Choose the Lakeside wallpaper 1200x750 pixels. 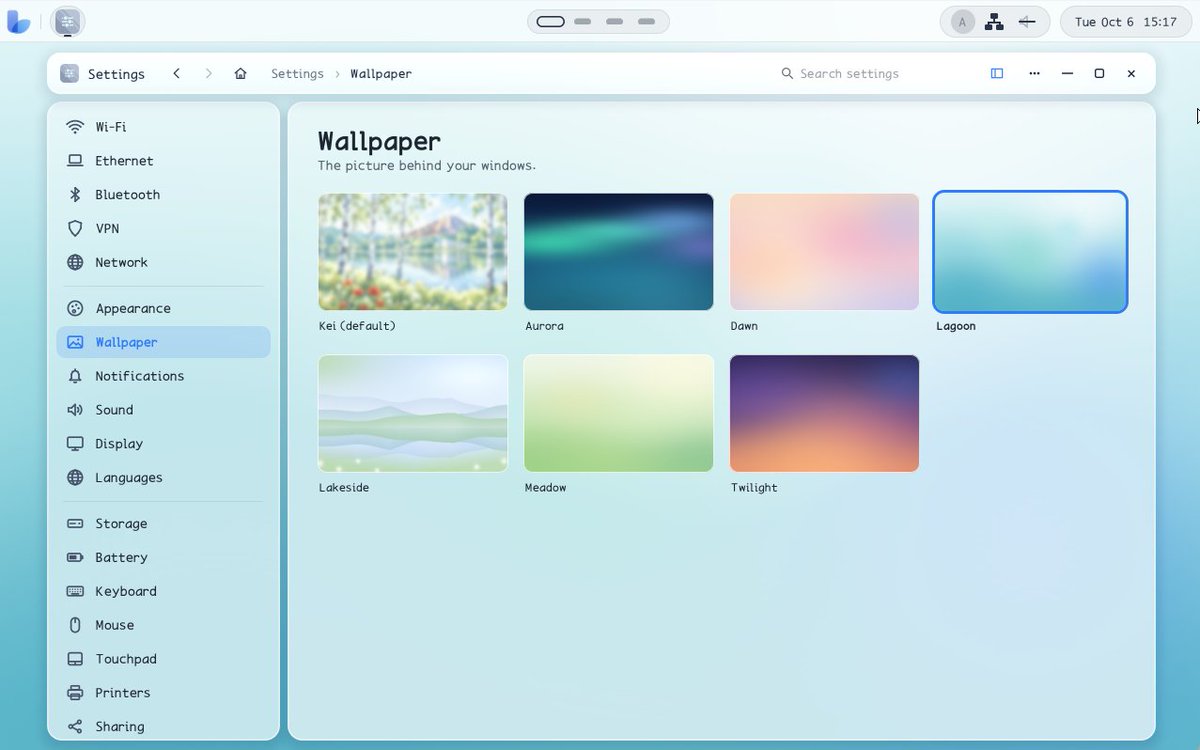click(x=413, y=413)
